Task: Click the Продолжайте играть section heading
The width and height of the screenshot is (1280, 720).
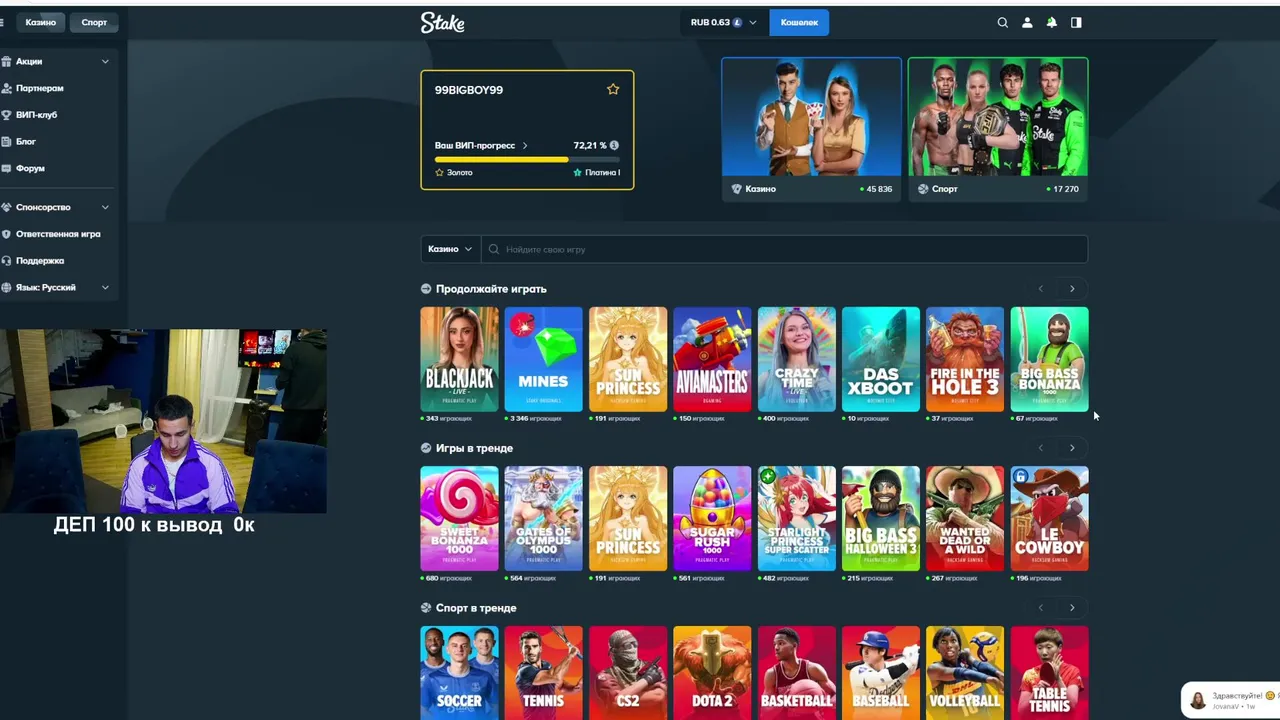Action: pyautogui.click(x=491, y=289)
